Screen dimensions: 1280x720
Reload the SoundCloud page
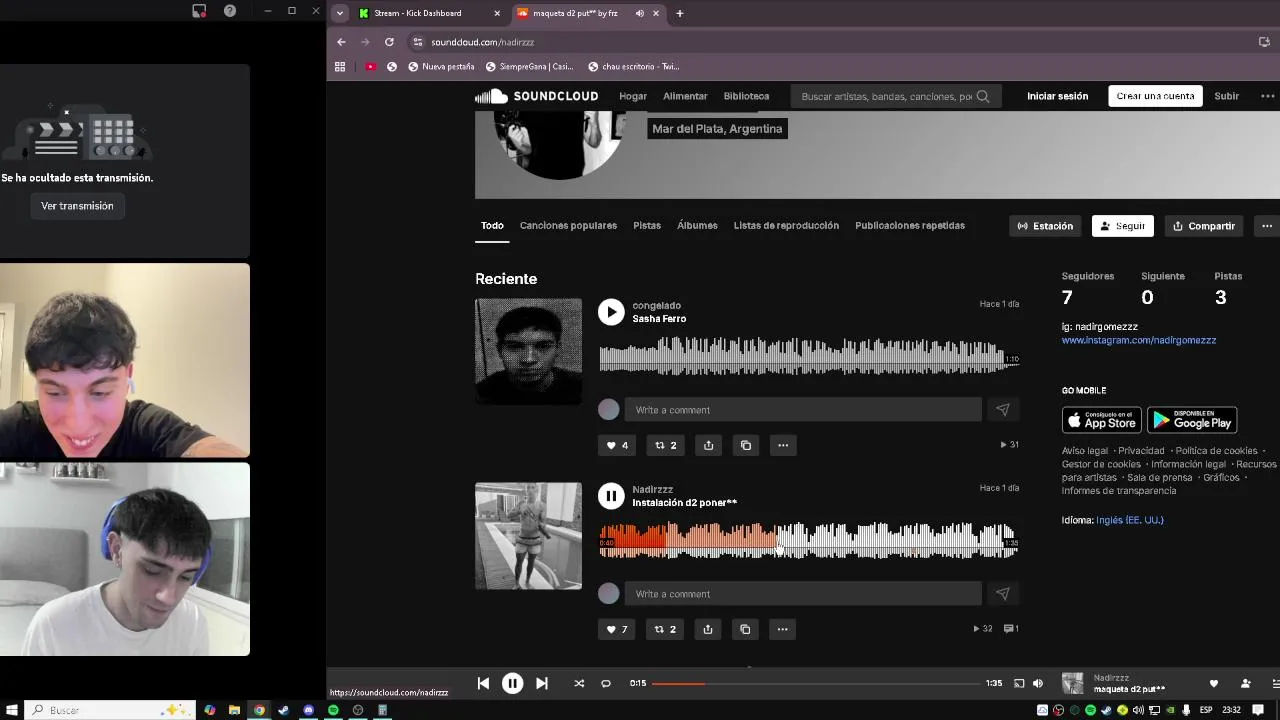click(389, 42)
